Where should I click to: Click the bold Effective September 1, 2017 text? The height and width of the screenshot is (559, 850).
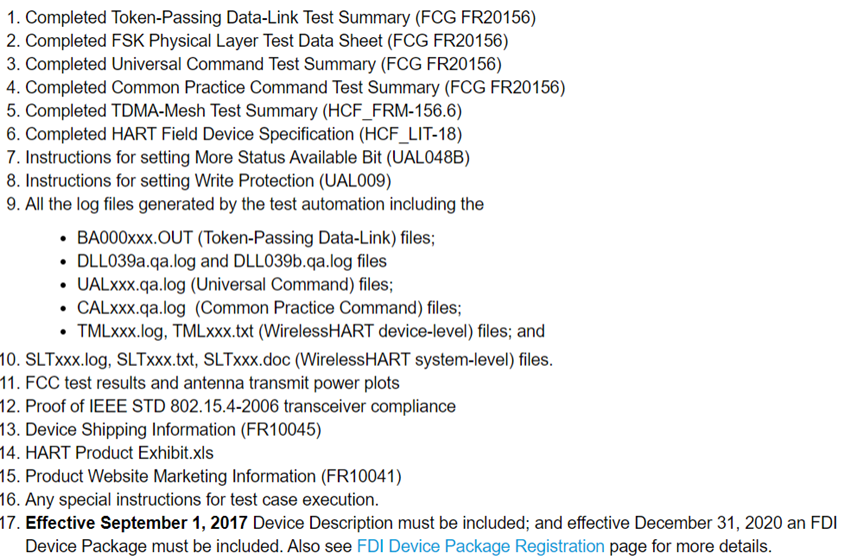click(136, 522)
